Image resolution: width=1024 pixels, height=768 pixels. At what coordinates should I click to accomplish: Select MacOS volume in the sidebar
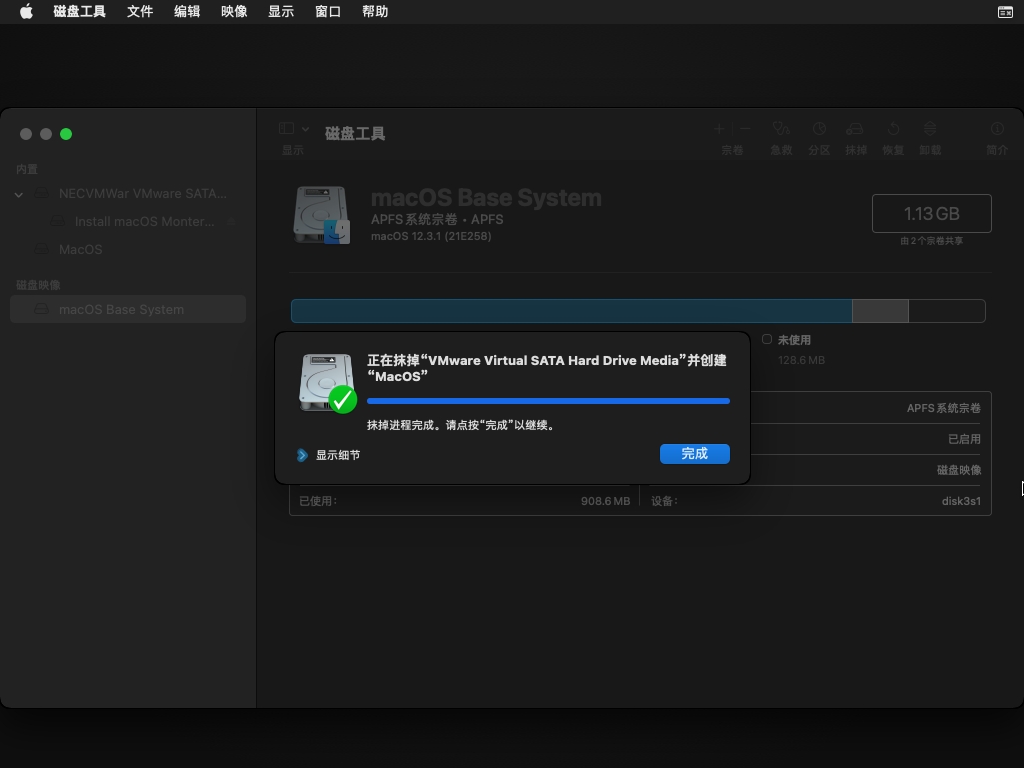click(x=80, y=249)
